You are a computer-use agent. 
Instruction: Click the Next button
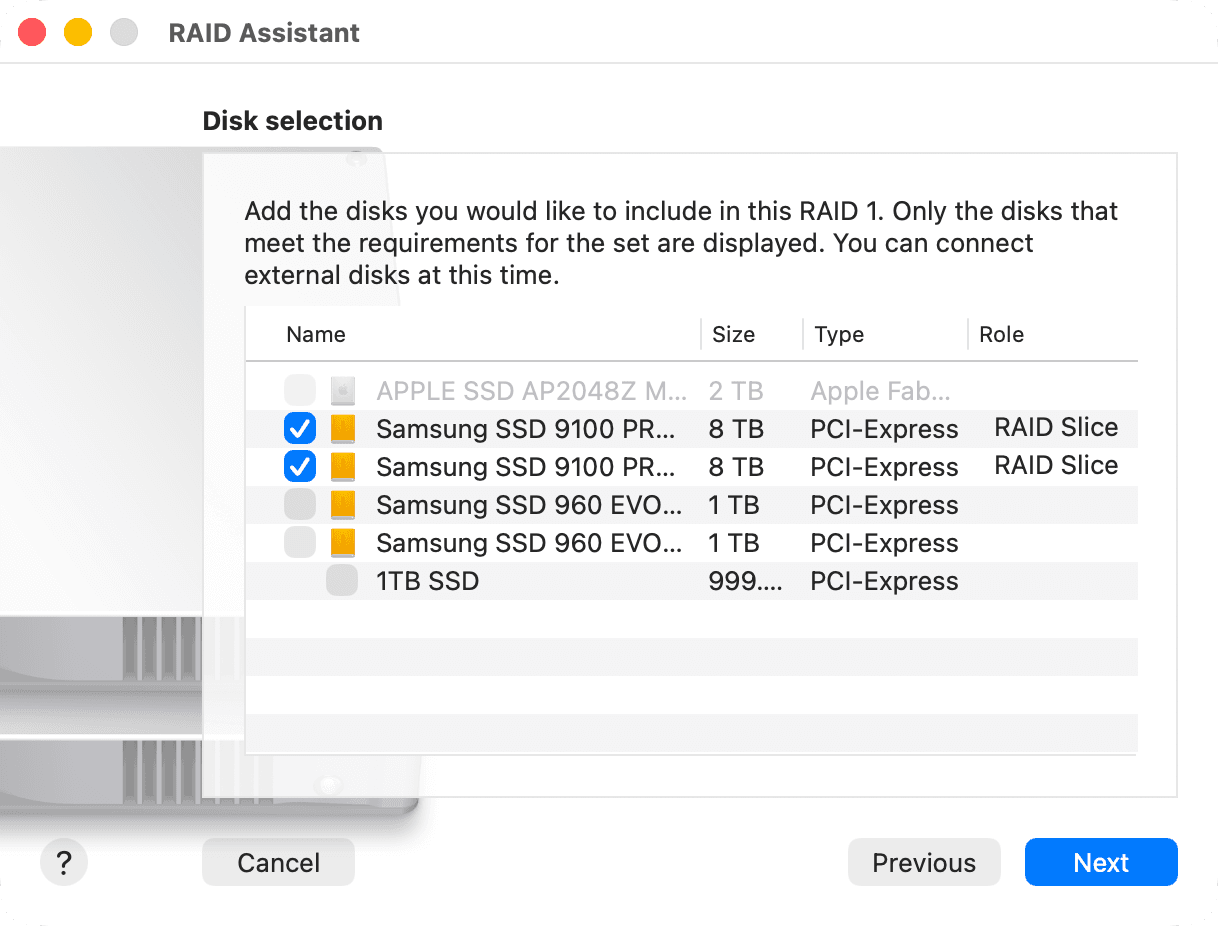pyautogui.click(x=1101, y=861)
